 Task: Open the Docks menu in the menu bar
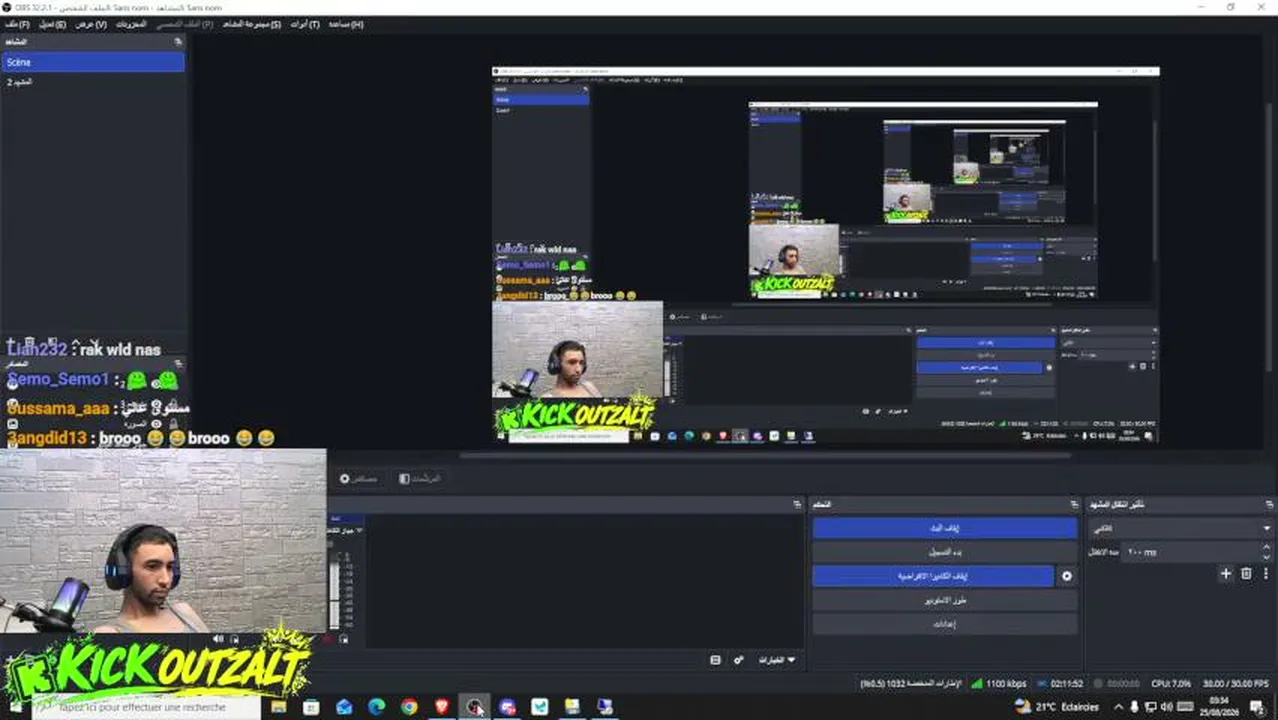[131, 24]
